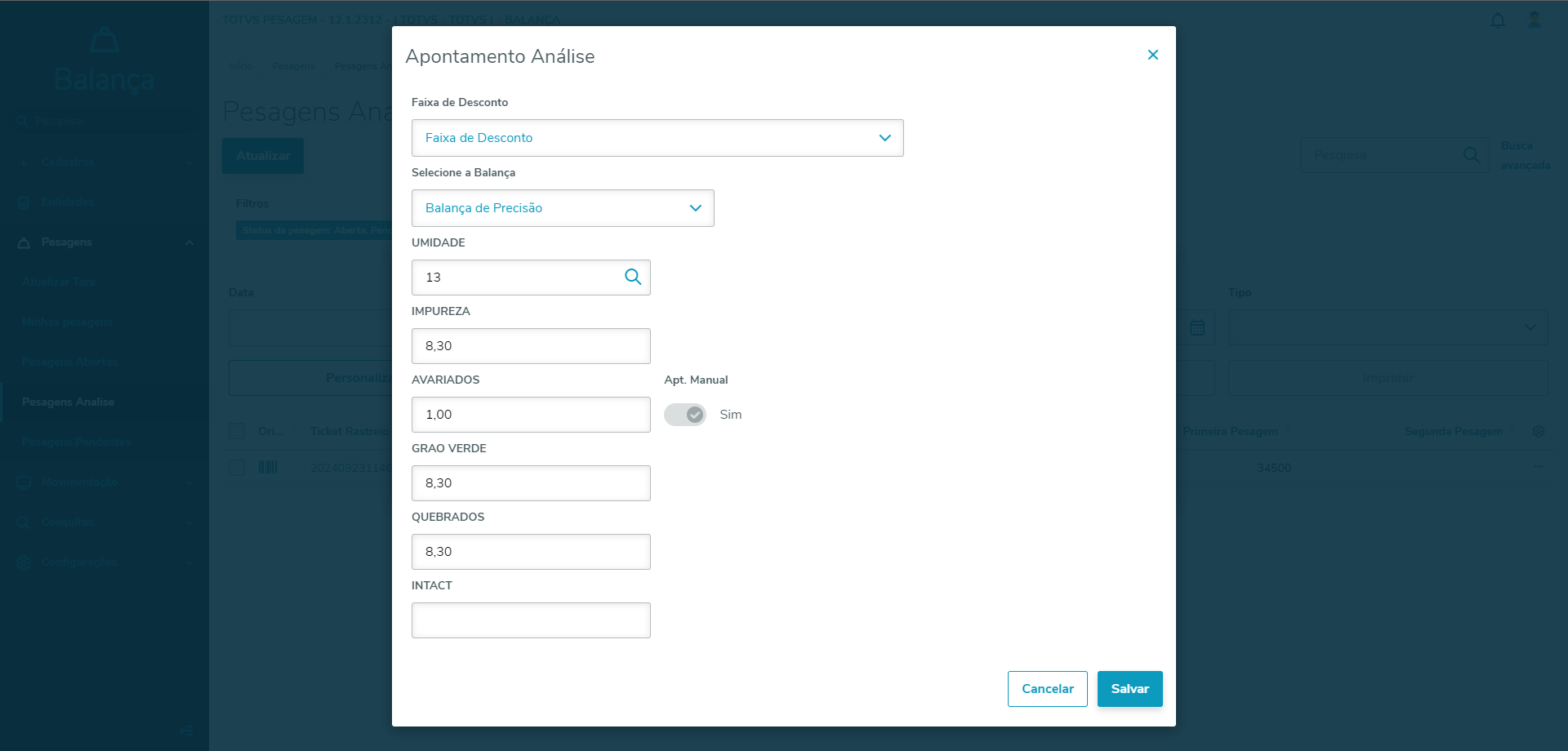
Task: Click into the INTACT input field
Action: point(531,620)
